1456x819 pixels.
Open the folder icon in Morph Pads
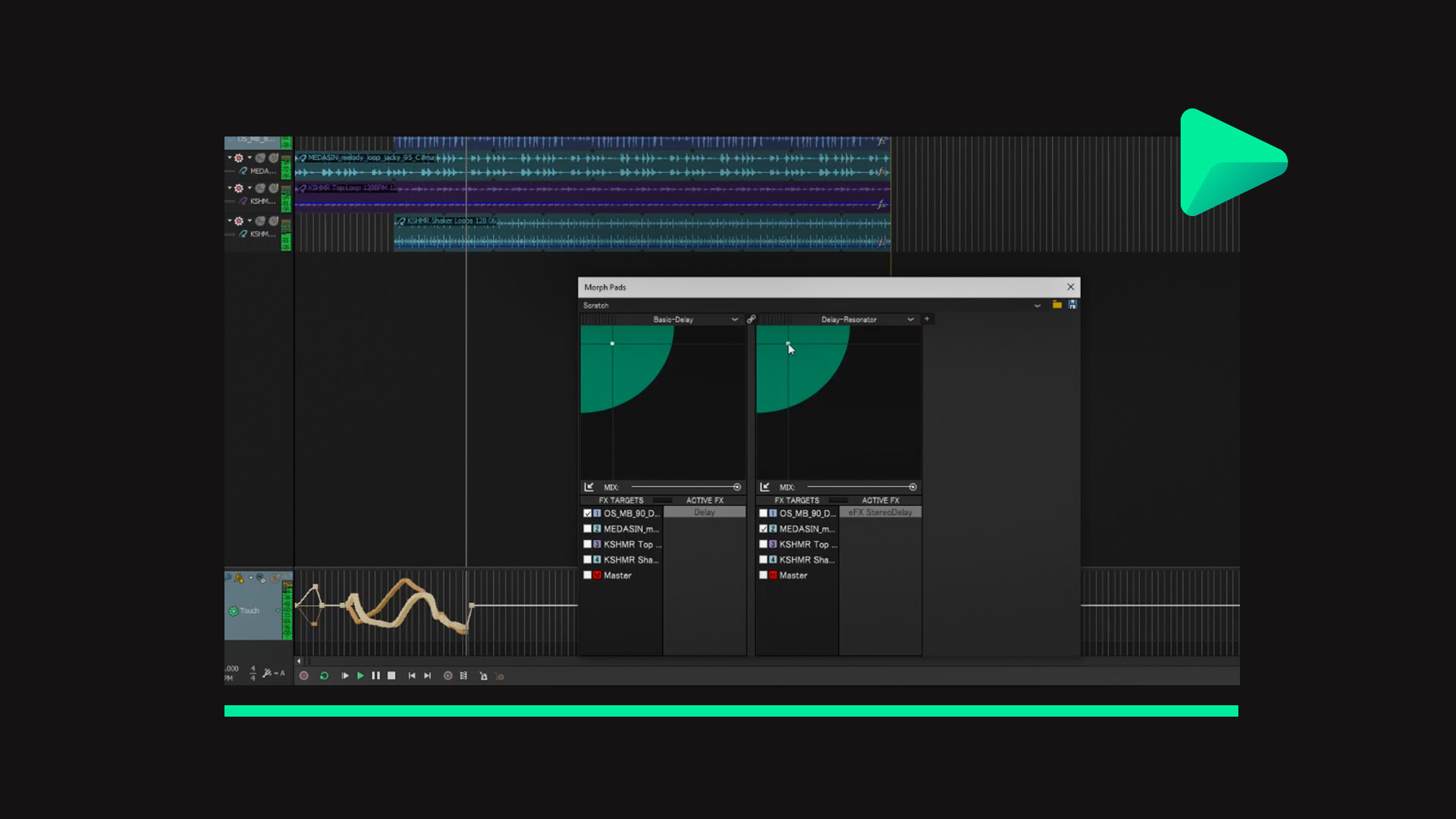pyautogui.click(x=1057, y=305)
